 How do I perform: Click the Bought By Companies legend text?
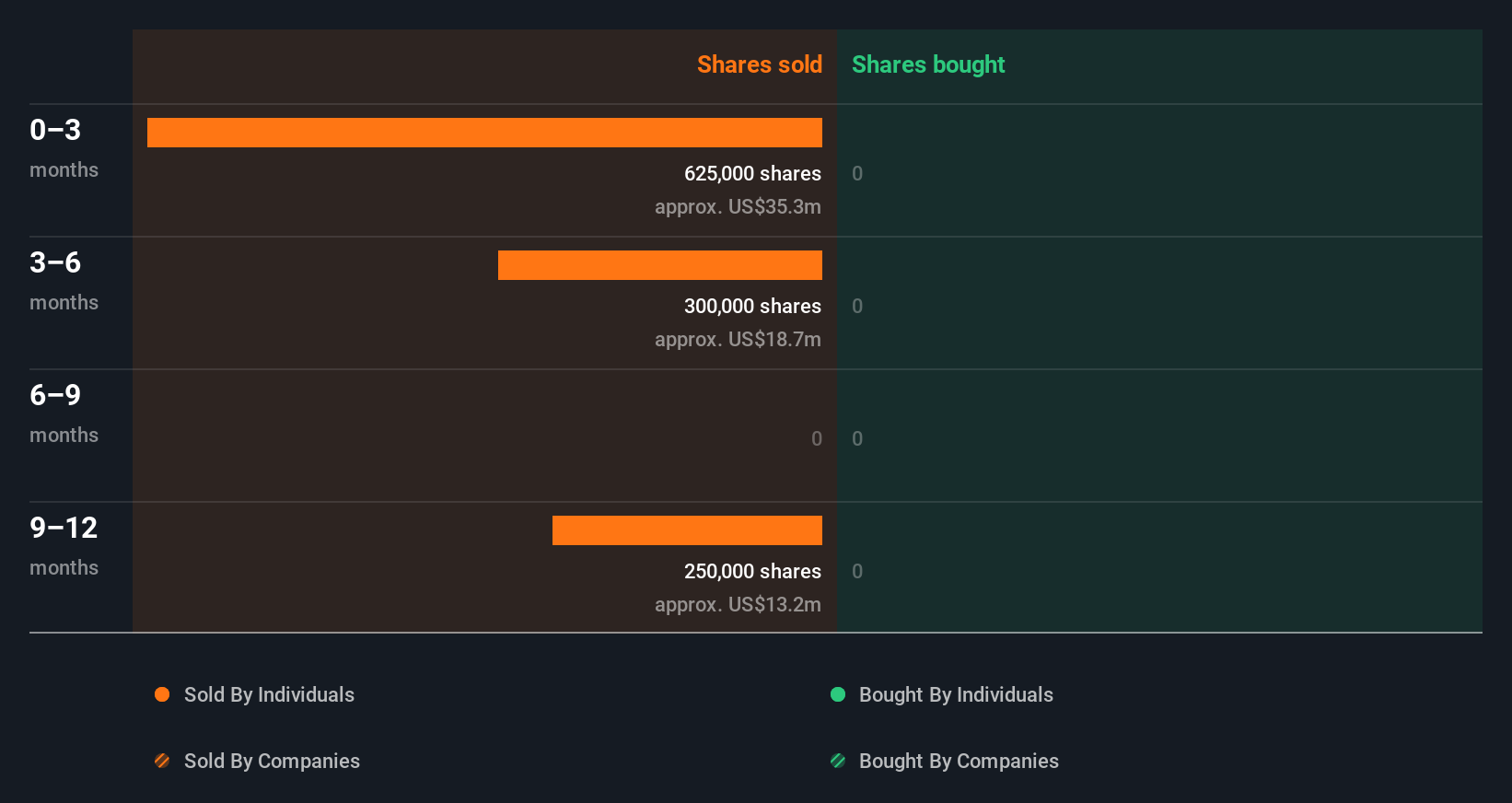(959, 761)
